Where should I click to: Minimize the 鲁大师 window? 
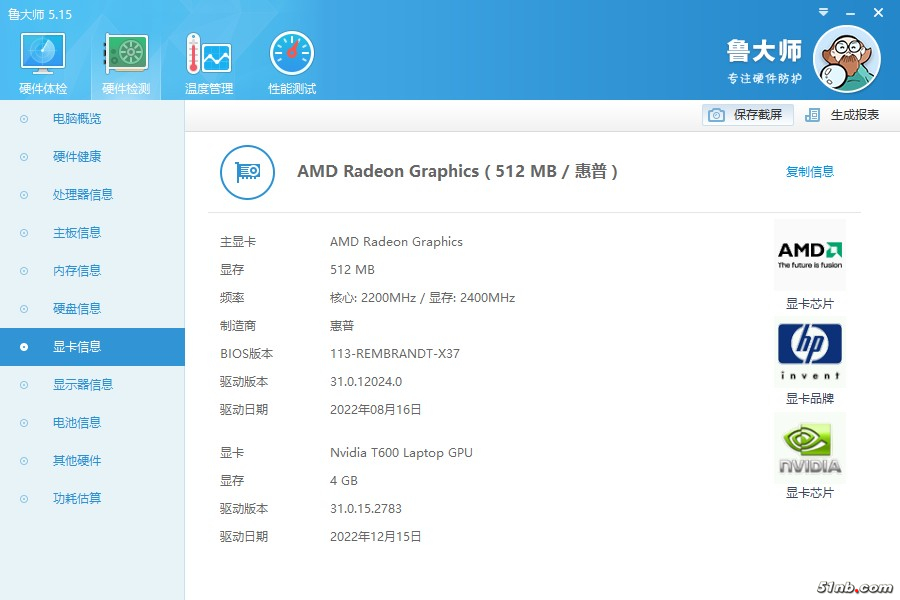tap(851, 13)
